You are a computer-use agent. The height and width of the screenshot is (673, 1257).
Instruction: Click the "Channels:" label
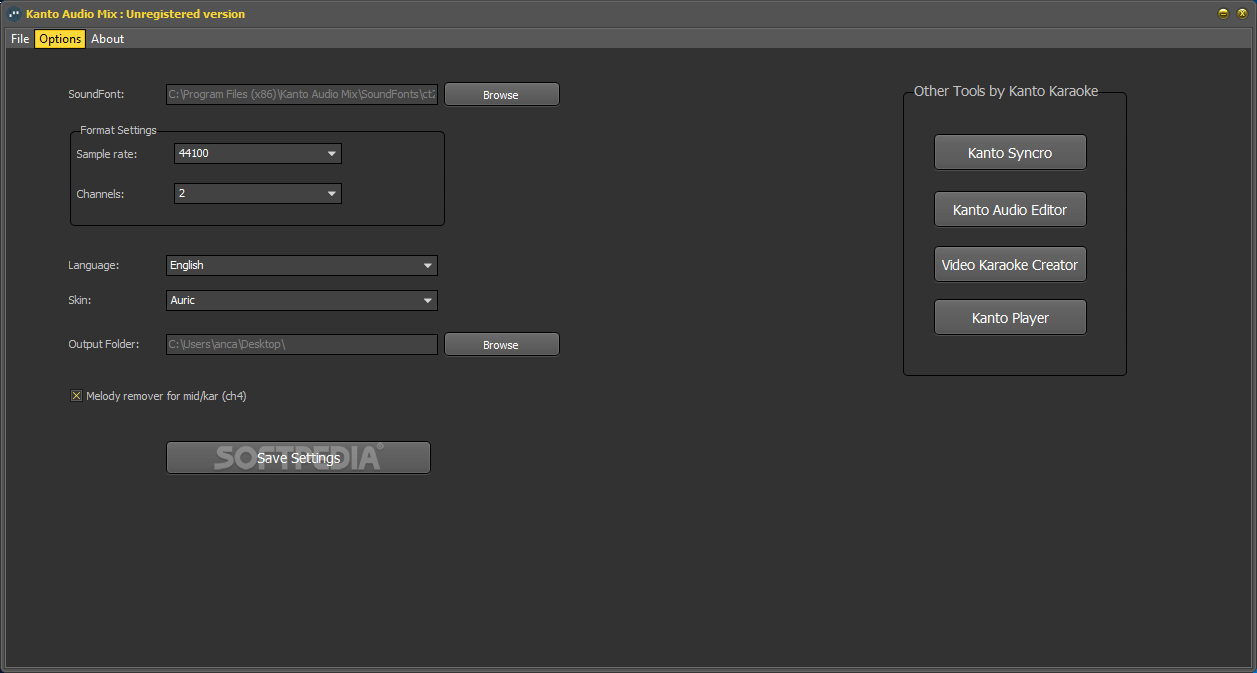pyautogui.click(x=100, y=194)
